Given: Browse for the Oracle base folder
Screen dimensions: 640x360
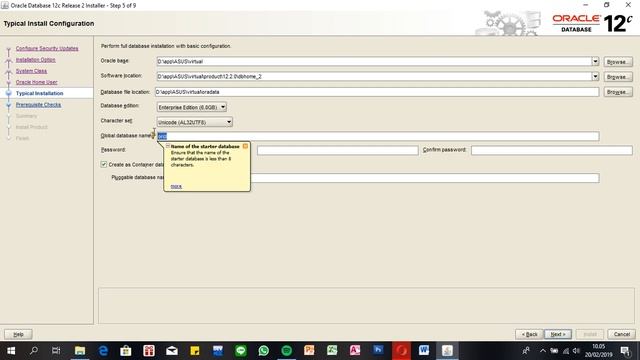Looking at the screenshot, I should click(618, 62).
